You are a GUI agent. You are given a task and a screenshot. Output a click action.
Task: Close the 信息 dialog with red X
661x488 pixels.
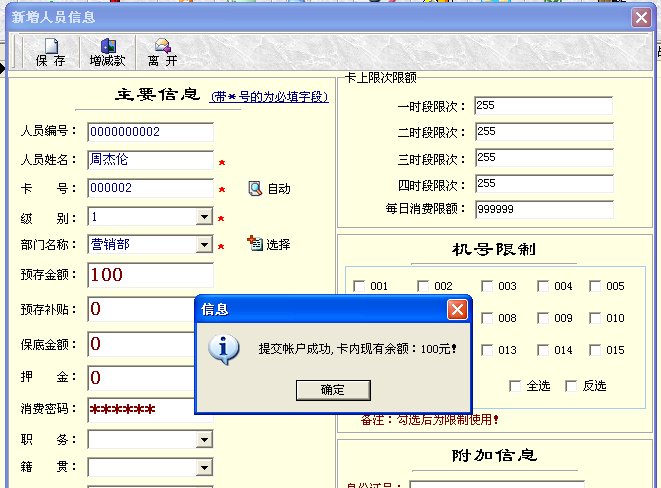pos(456,309)
